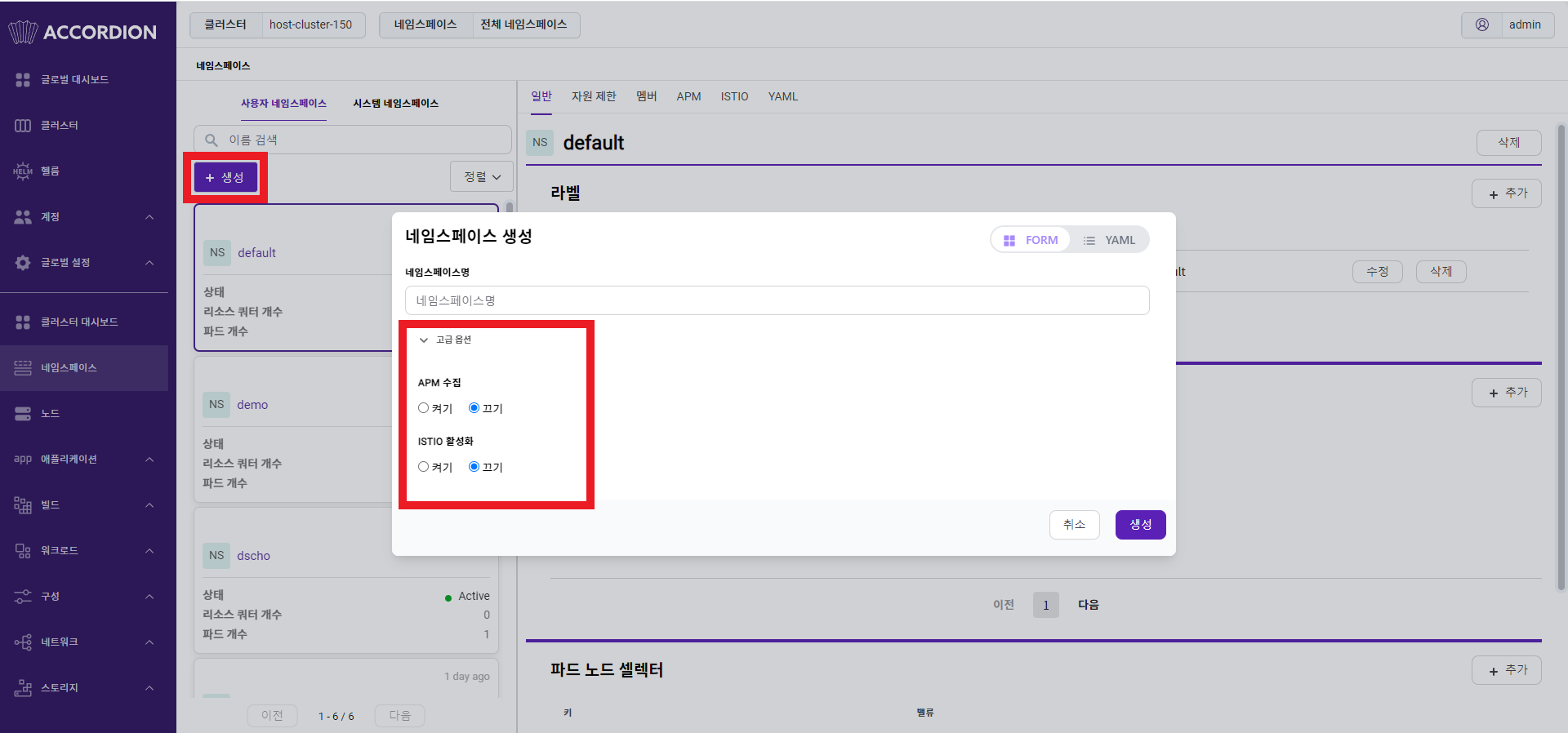Click the 애플리케이션 app icon
The width and height of the screenshot is (1568, 733).
[x=23, y=459]
